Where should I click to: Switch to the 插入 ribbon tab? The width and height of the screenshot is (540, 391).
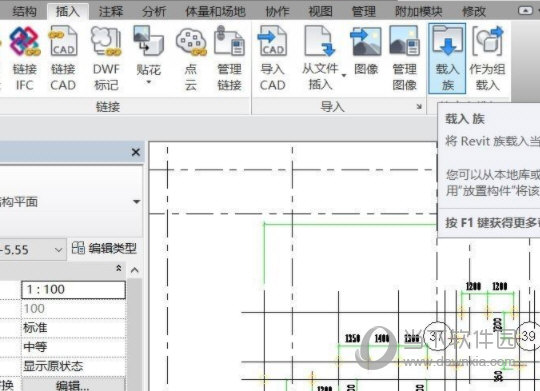[68, 11]
